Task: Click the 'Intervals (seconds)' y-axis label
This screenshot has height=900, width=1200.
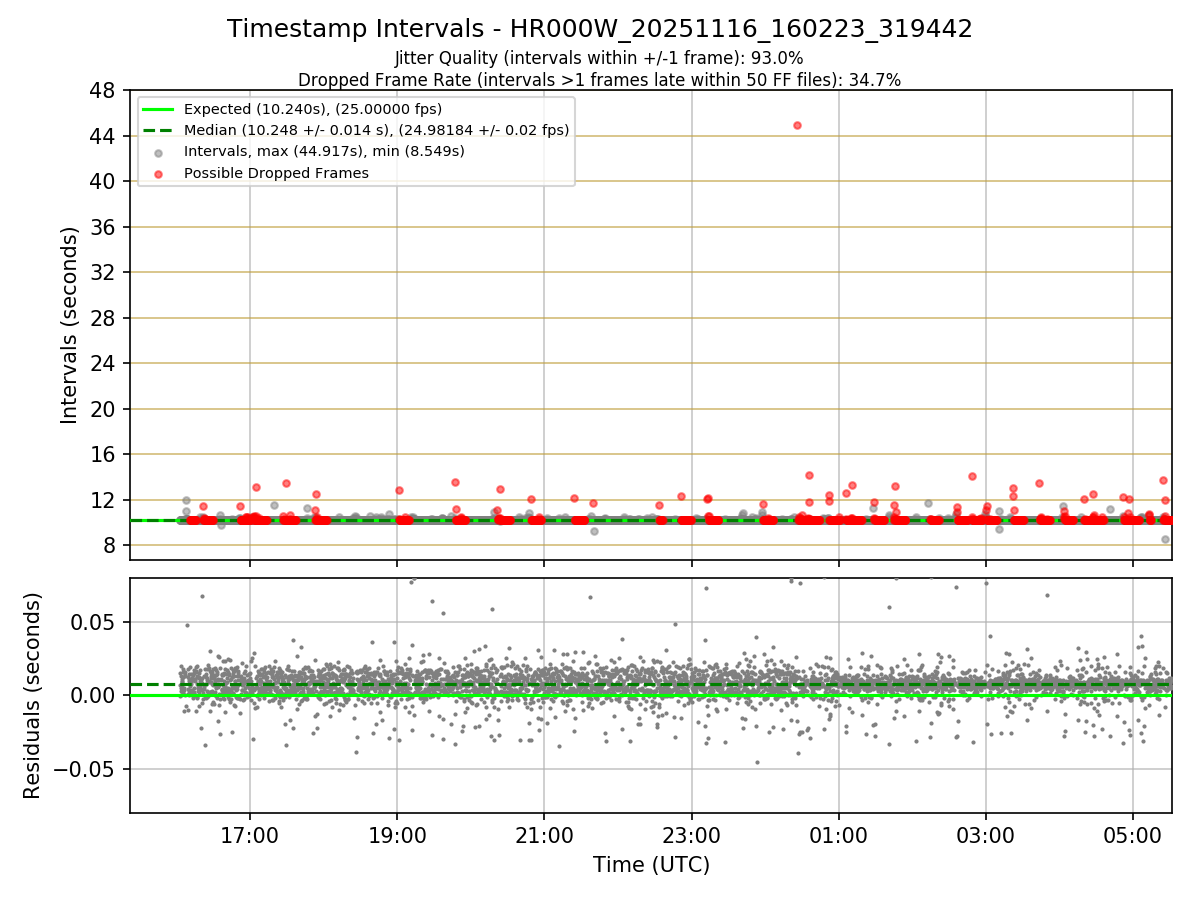Action: click(x=70, y=325)
